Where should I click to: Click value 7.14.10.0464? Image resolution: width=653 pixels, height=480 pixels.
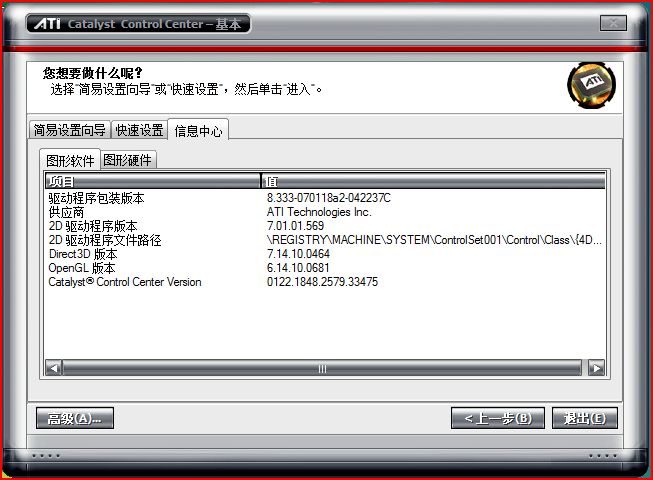point(298,254)
